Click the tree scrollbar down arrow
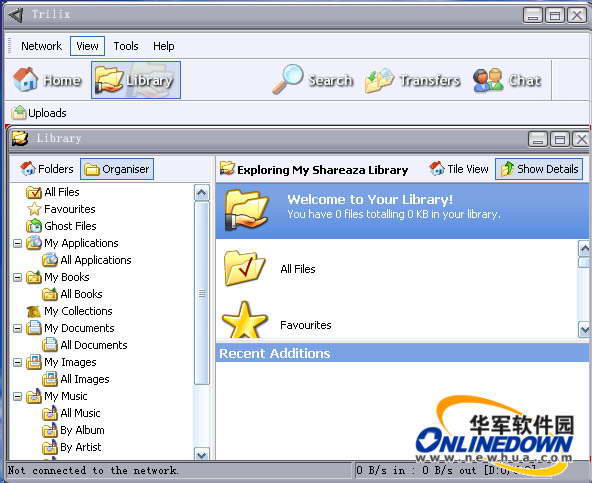Viewport: 592px width, 483px height. coord(202,454)
